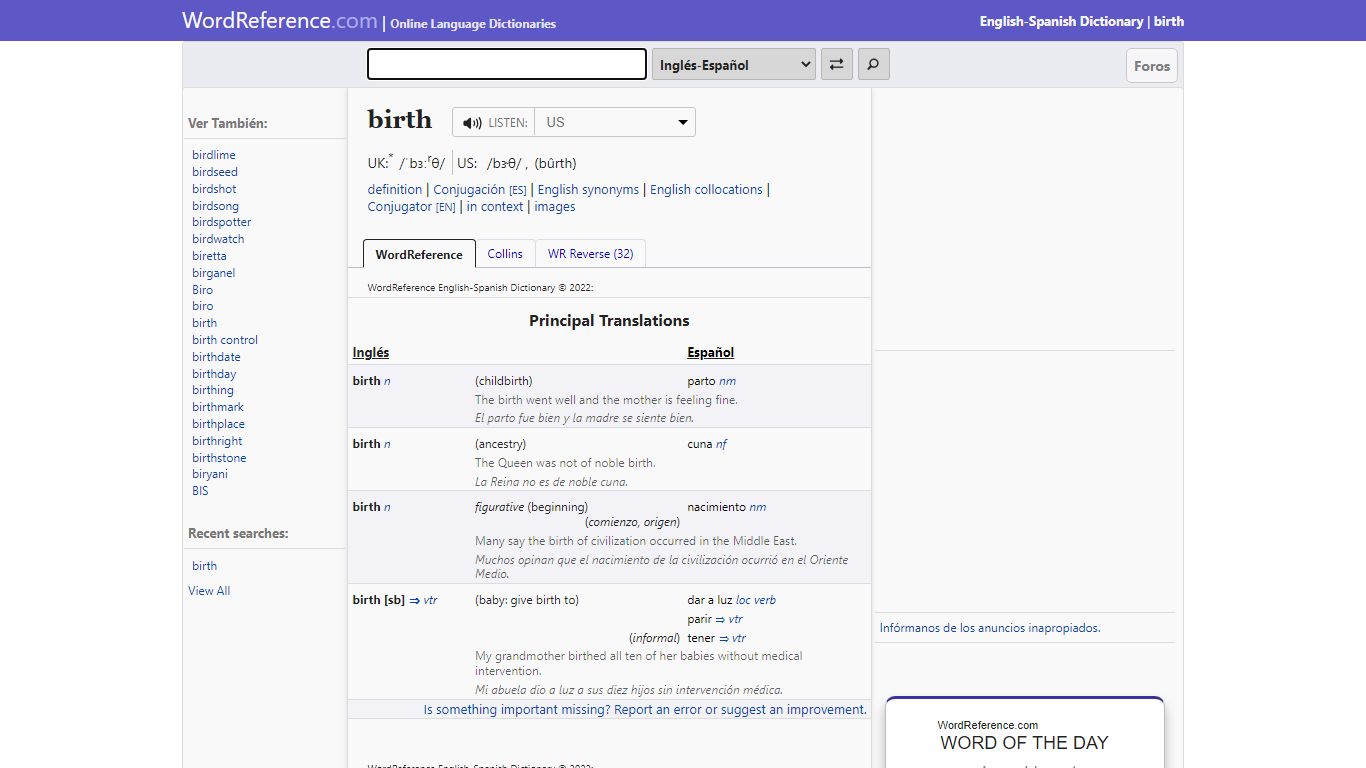Open birthstone in the sidebar list

click(x=219, y=458)
